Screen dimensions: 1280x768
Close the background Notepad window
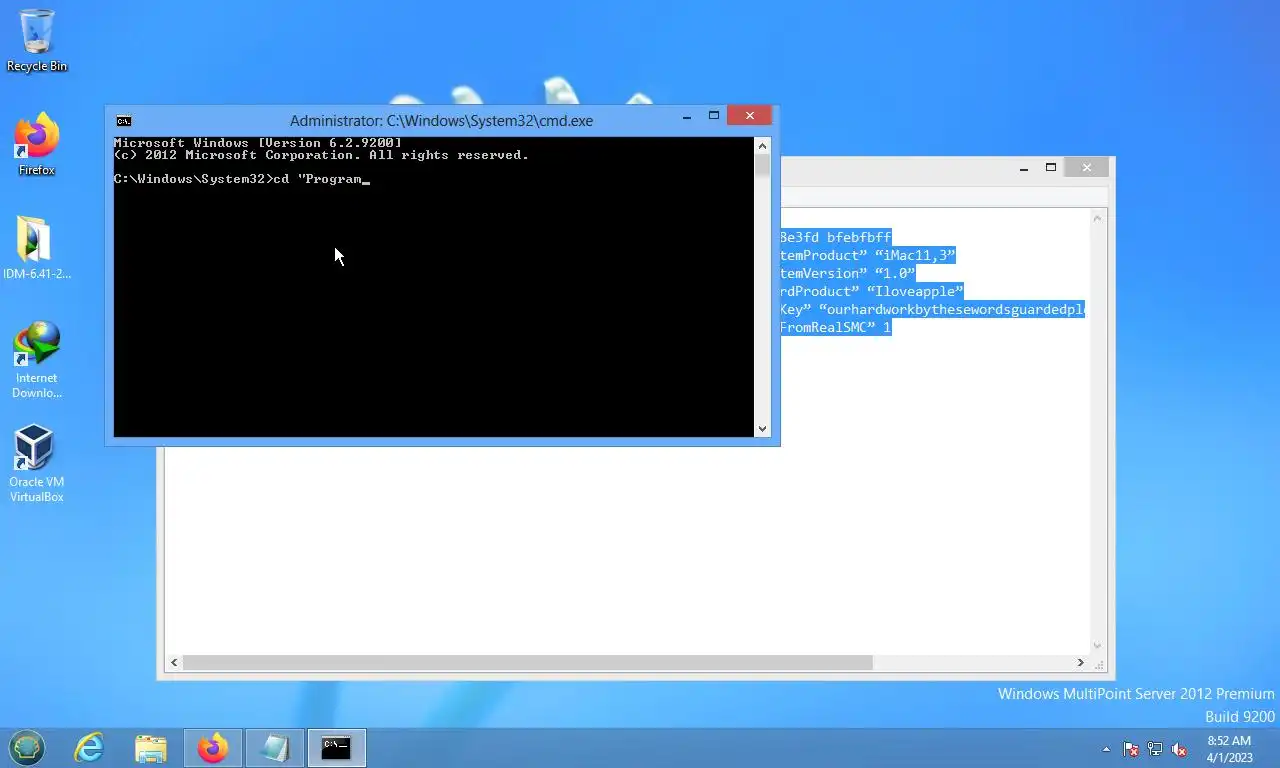coord(1087,168)
